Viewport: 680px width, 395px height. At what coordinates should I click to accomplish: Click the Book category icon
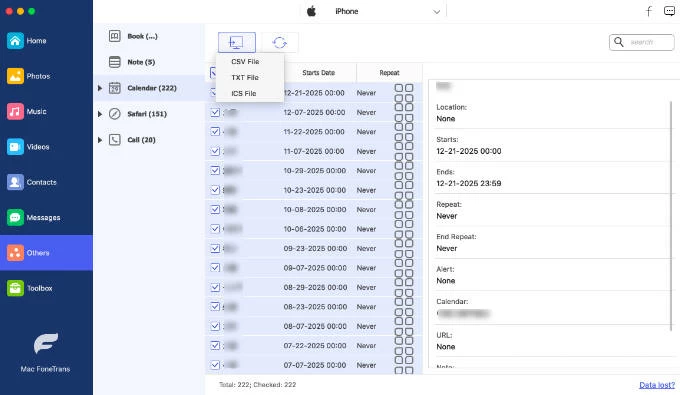point(114,36)
